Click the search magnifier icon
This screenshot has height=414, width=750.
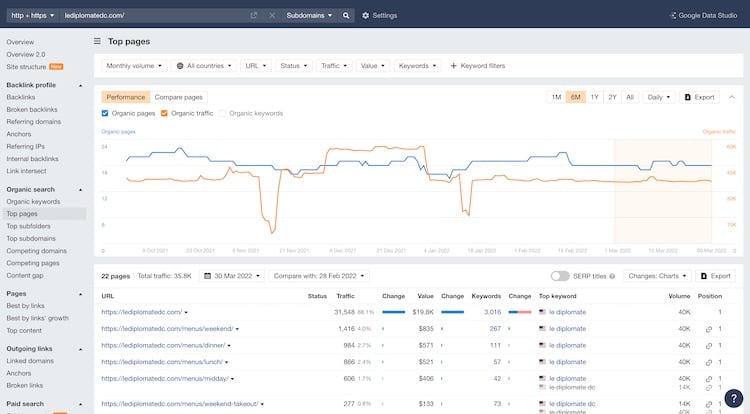point(346,15)
